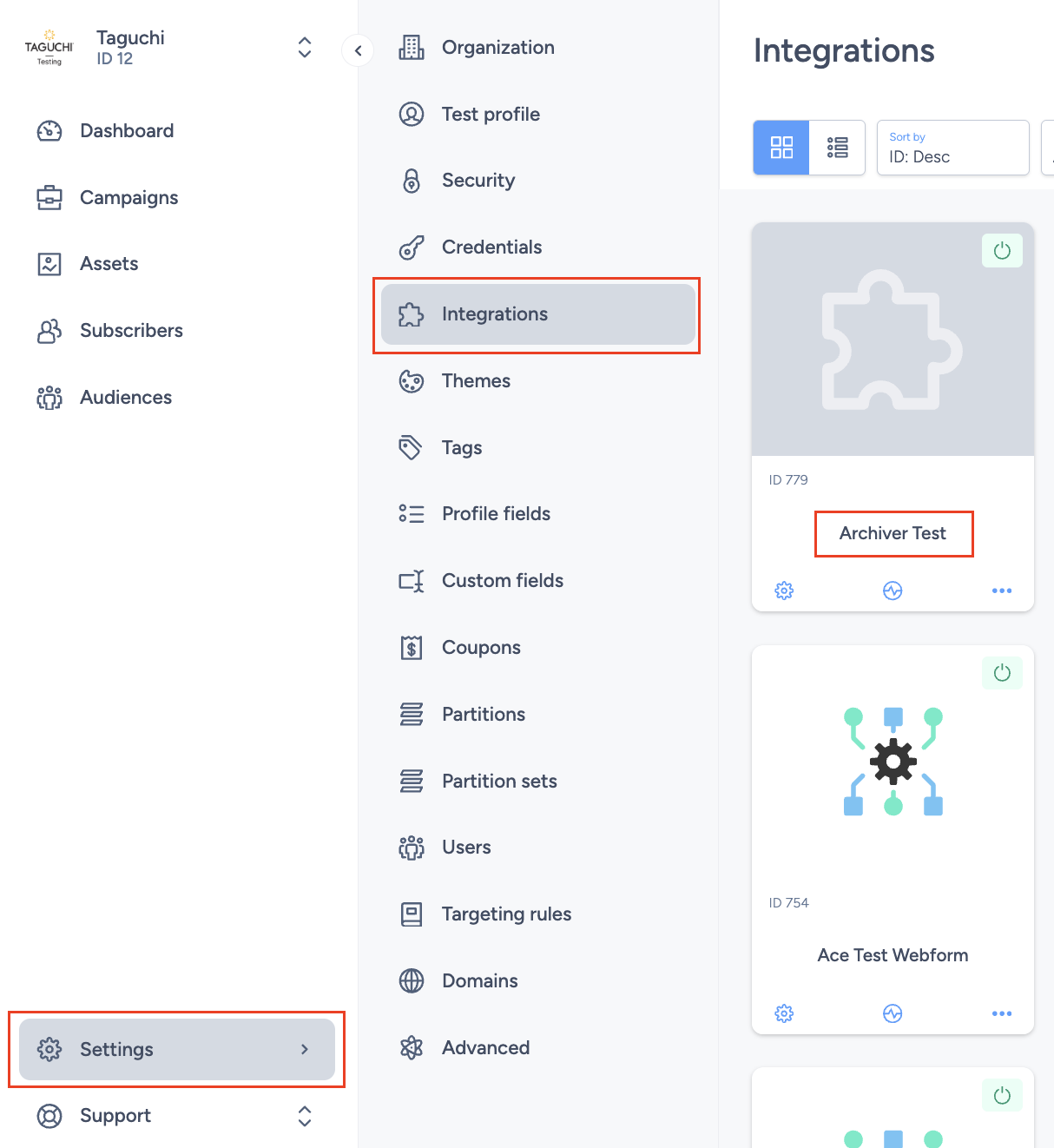Toggle power status of Archiver Test integration
The height and width of the screenshot is (1148, 1054).
coord(1002,251)
